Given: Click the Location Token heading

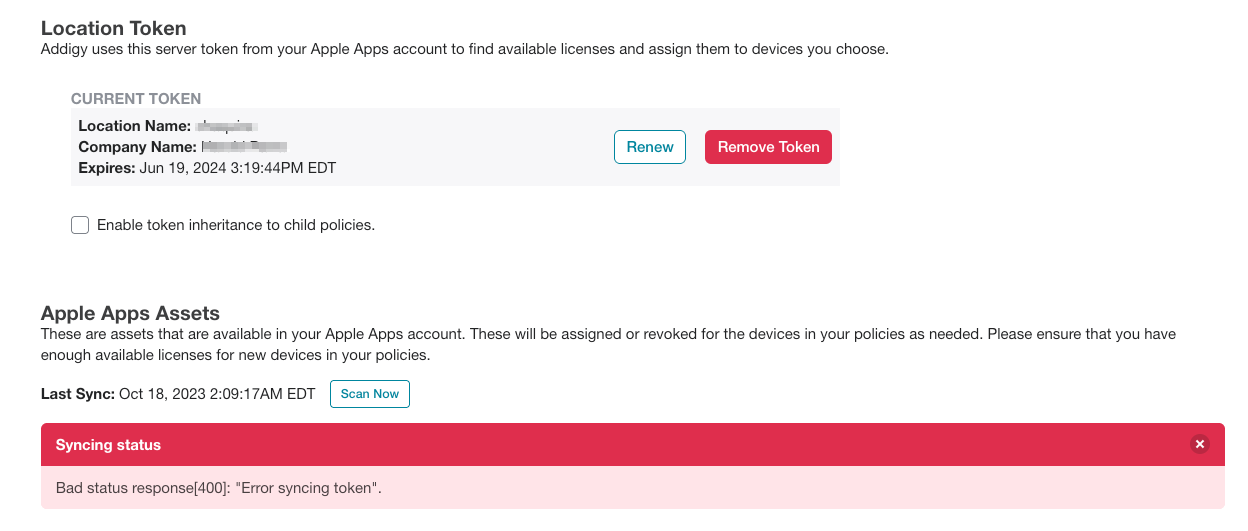Looking at the screenshot, I should click(x=114, y=29).
